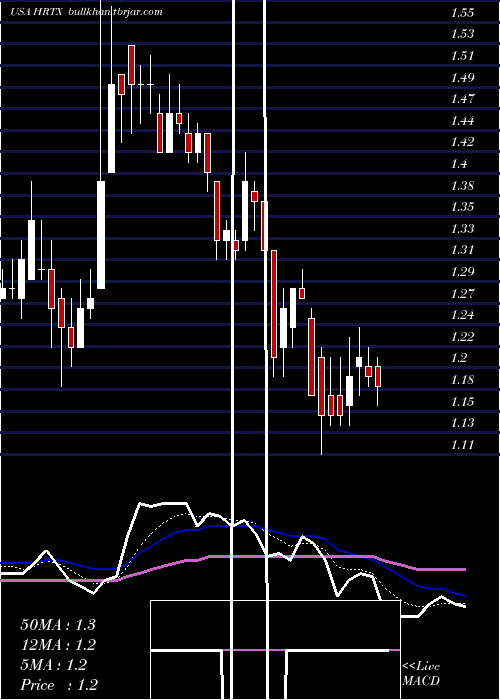Click the 1.49 price level label
This screenshot has height=700, width=500.
coord(462,78)
